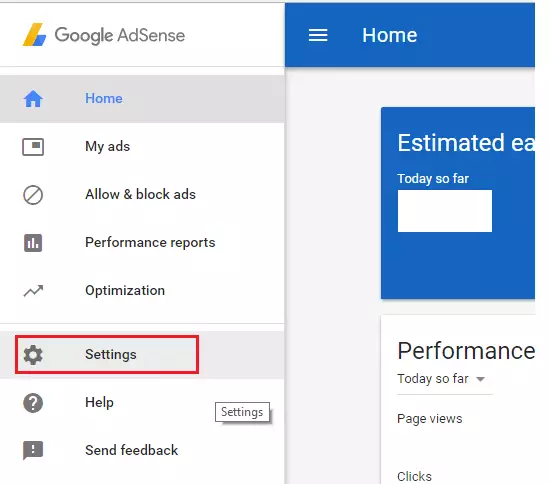This screenshot has width=549, height=484.
Task: Expand the Today so far dropdown arrow
Action: pyautogui.click(x=480, y=379)
